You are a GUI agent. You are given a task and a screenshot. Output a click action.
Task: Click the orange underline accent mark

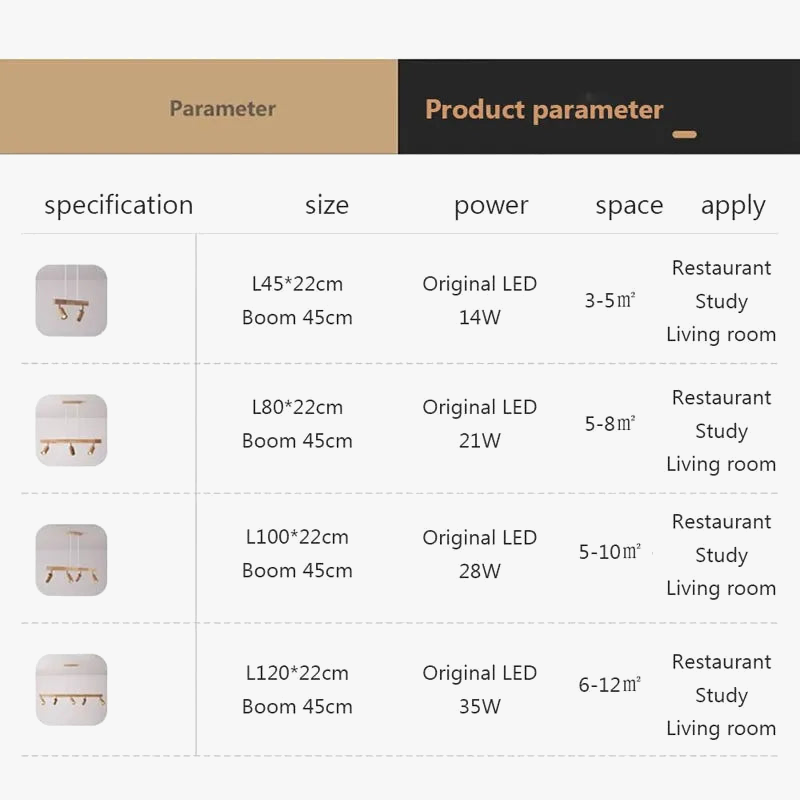[685, 134]
